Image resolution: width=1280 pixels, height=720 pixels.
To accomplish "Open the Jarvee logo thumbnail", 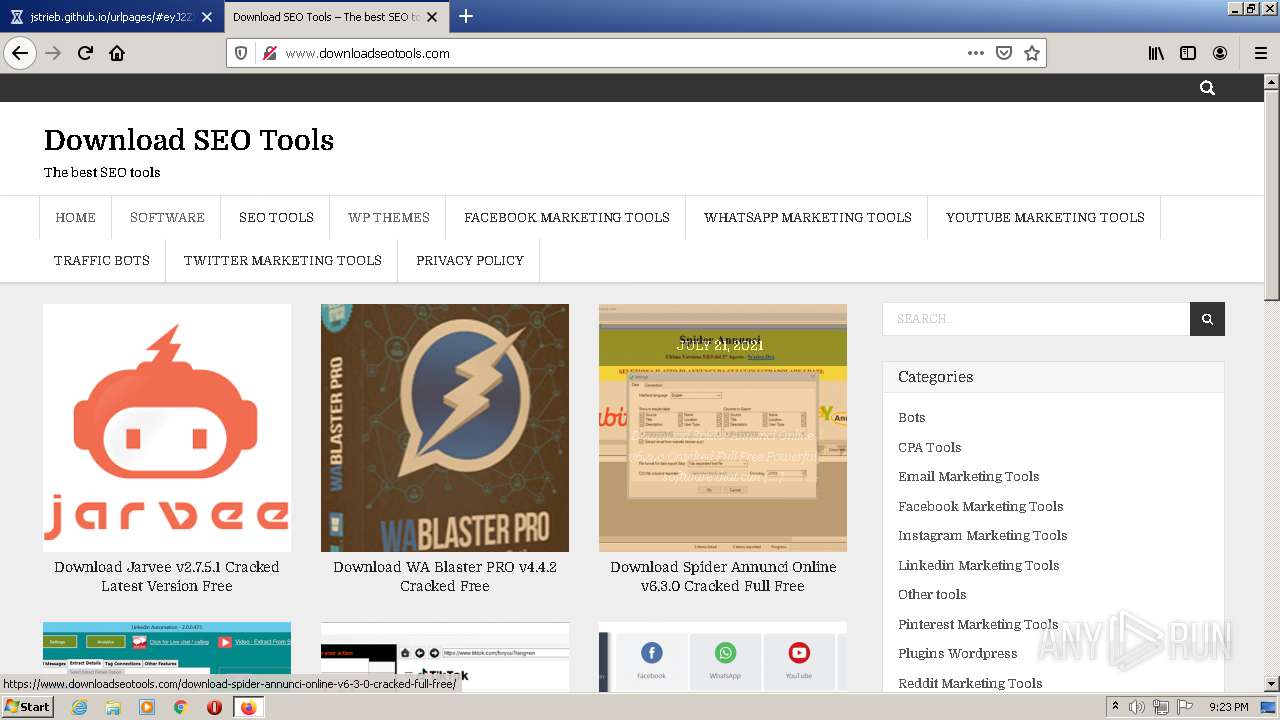I will click(x=167, y=428).
